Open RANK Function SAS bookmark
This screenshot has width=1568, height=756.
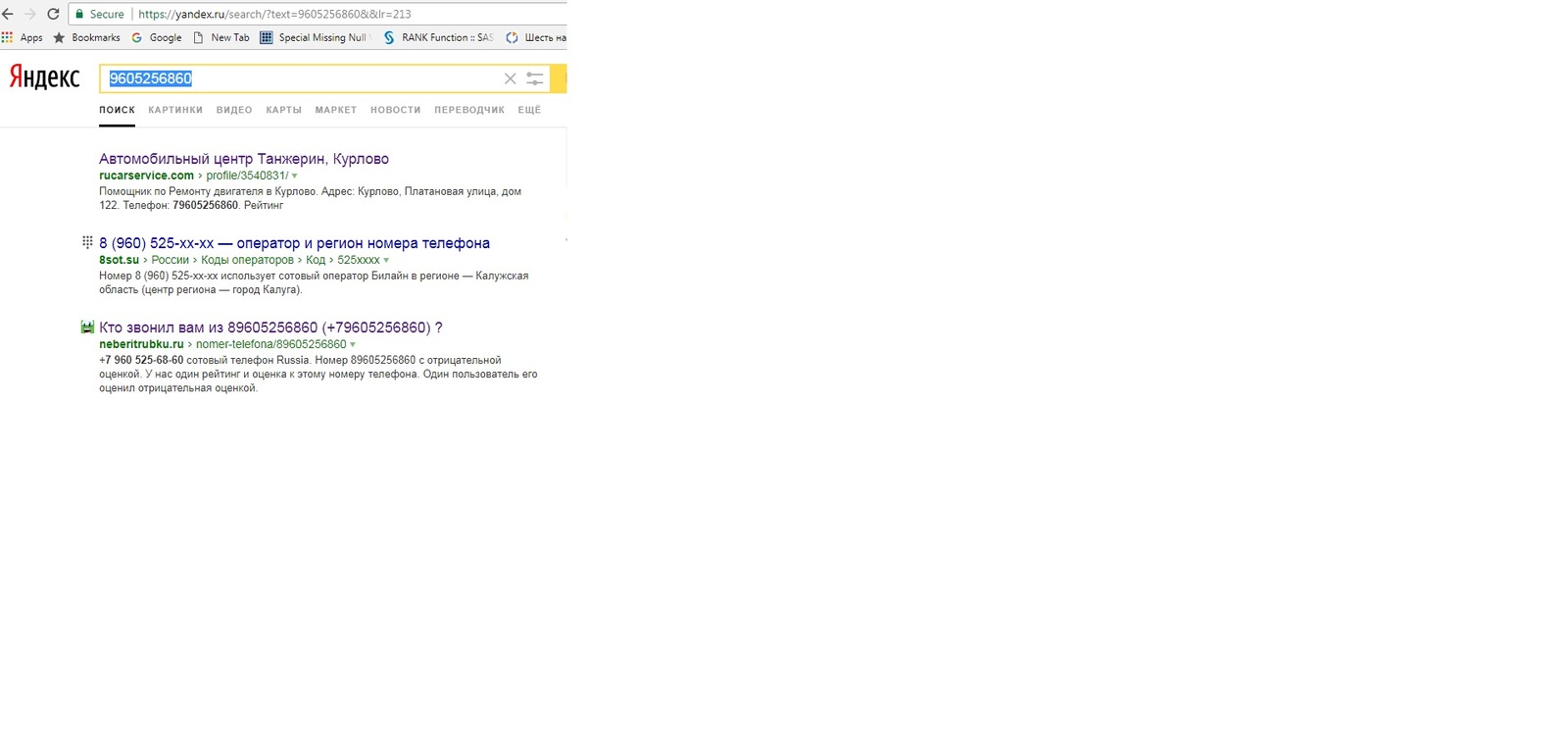tap(438, 37)
